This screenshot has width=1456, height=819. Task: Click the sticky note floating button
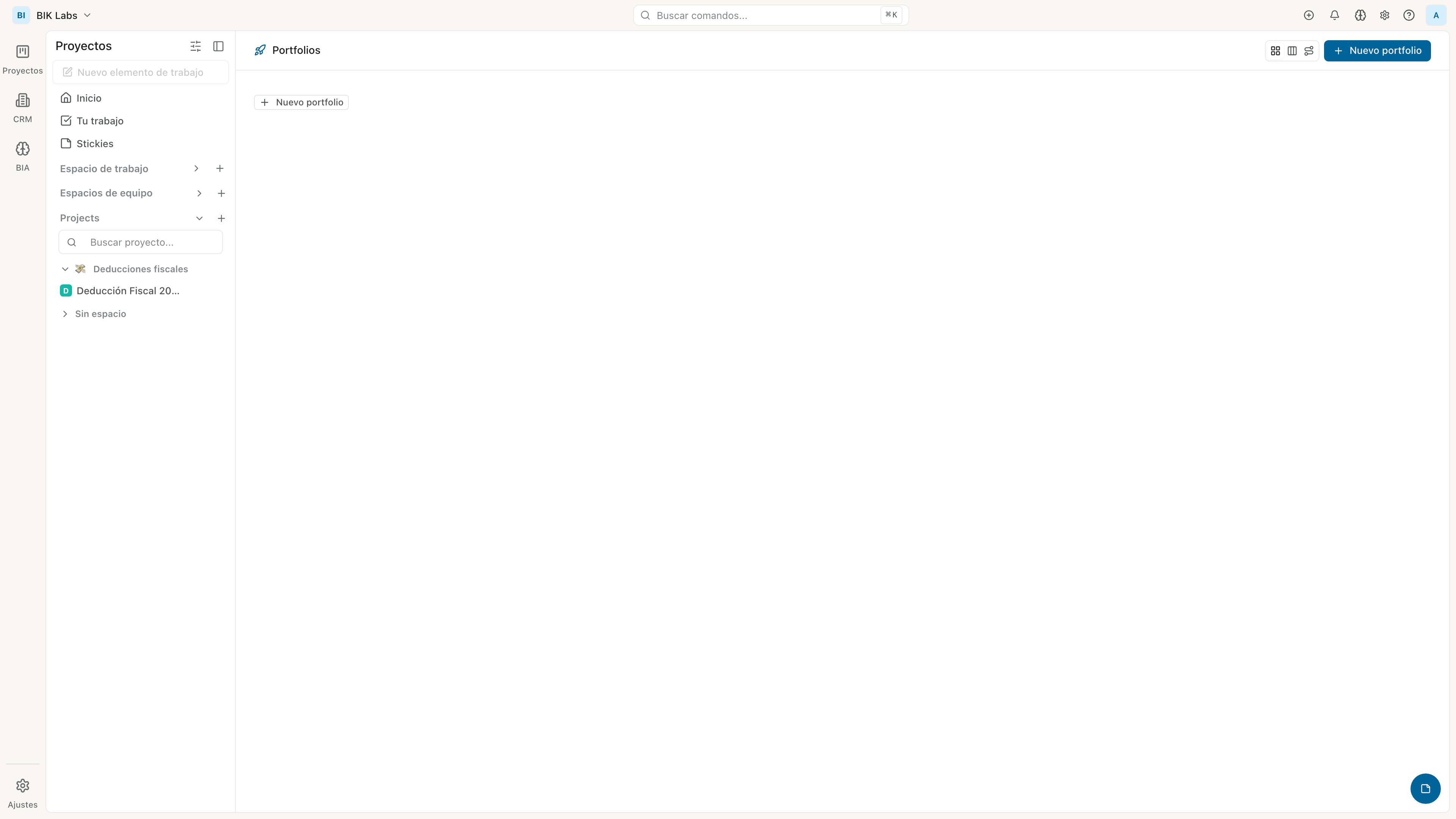click(x=1425, y=788)
